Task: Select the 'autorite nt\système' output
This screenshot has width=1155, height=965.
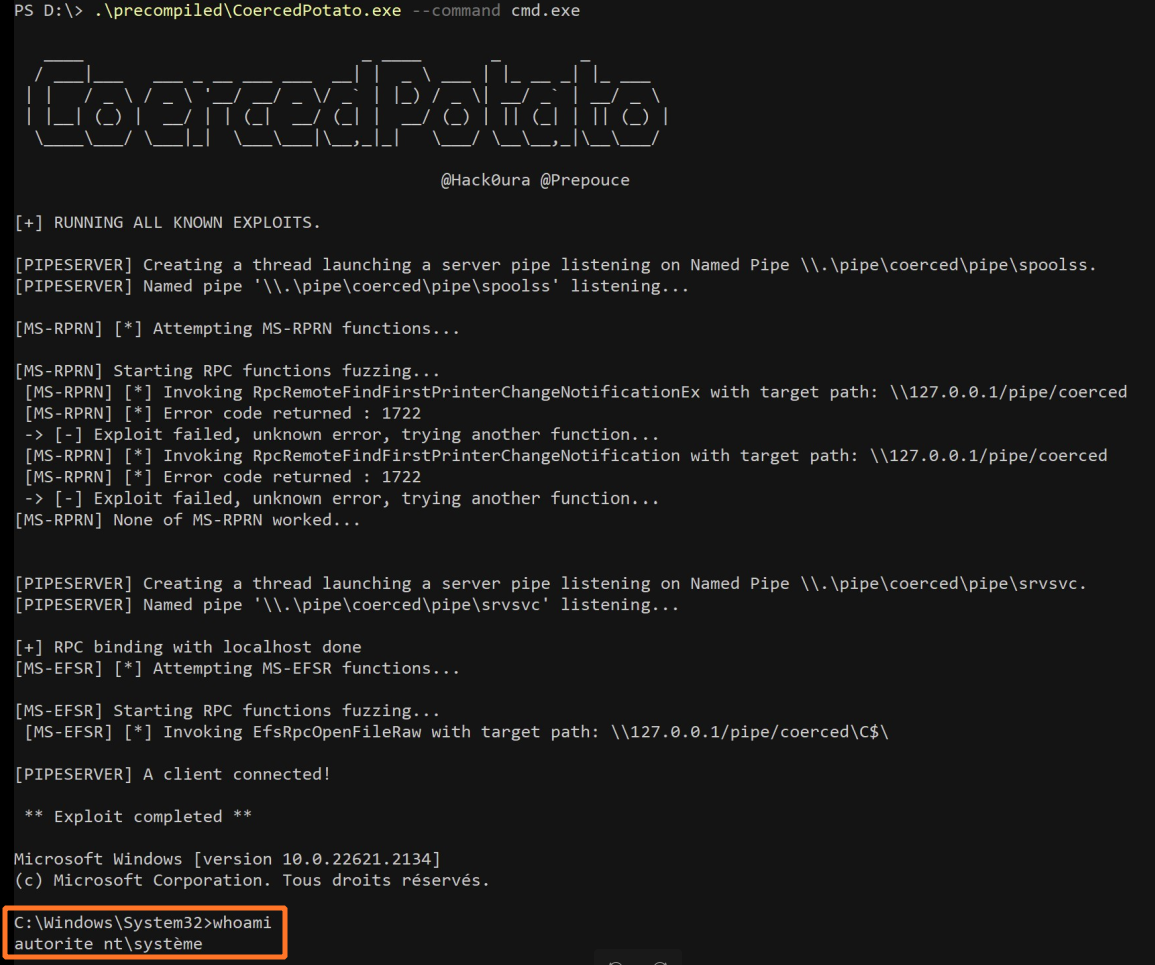Action: pos(108,944)
